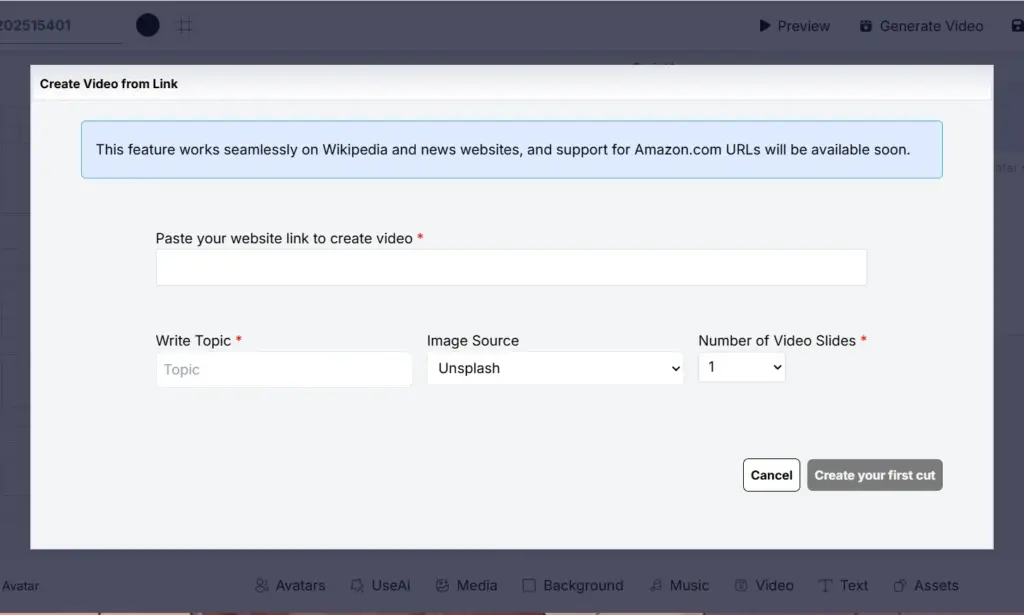Start Preview of the video
Image resolution: width=1024 pixels, height=615 pixels.
pyautogui.click(x=794, y=26)
